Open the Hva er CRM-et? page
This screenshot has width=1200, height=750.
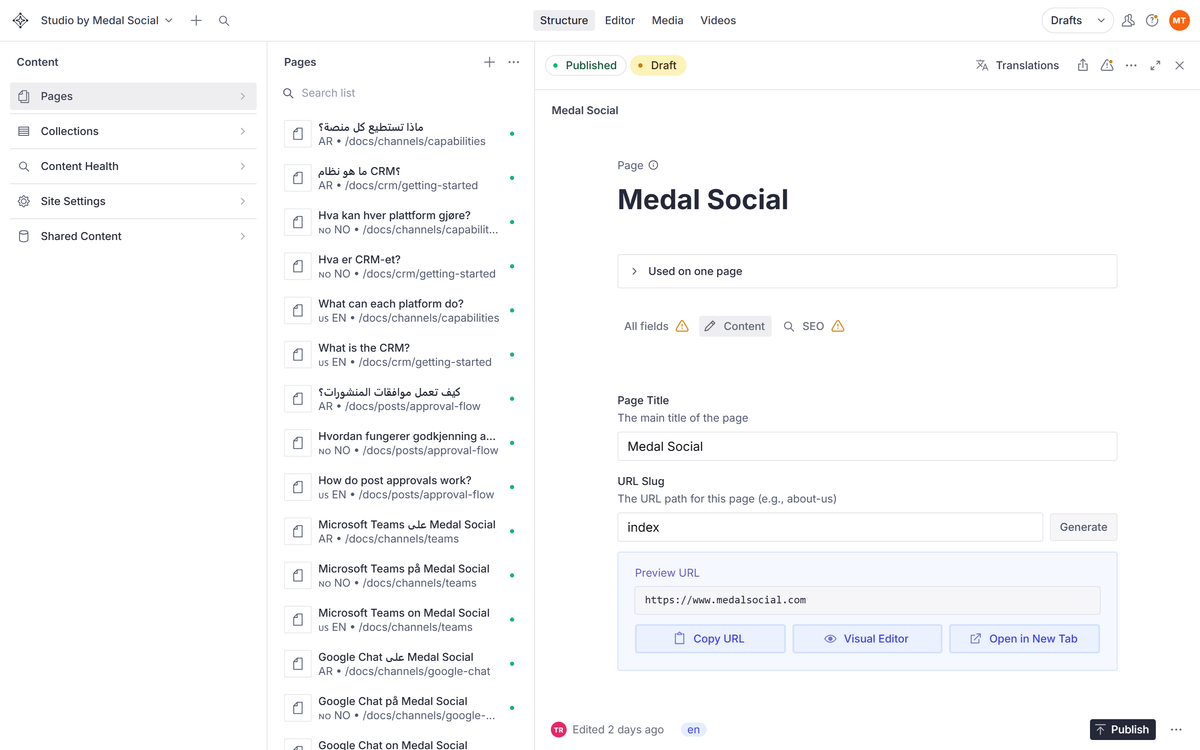pos(400,266)
